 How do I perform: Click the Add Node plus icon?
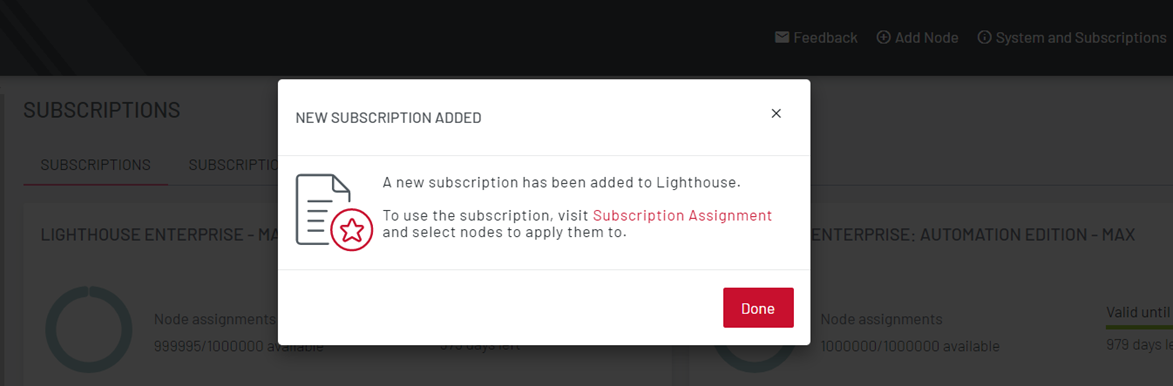click(883, 37)
